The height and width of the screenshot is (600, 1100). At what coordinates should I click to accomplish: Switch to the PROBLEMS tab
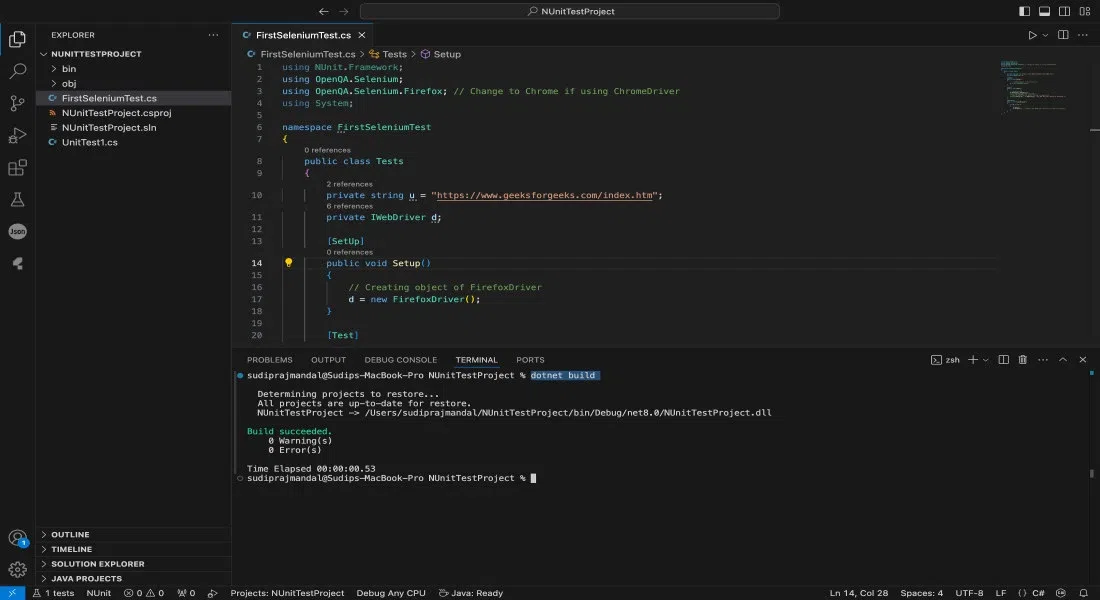tap(269, 360)
